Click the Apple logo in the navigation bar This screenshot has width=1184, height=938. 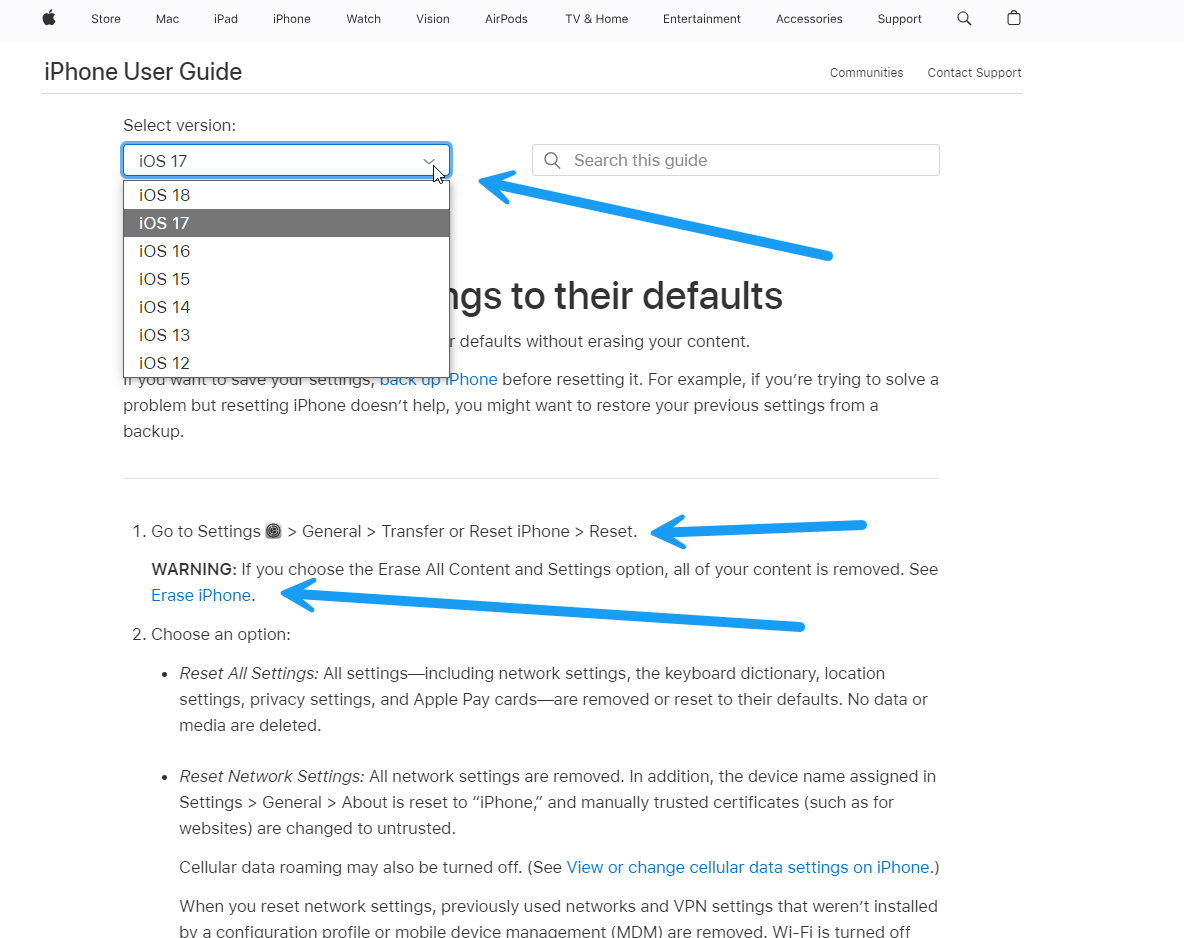48,19
